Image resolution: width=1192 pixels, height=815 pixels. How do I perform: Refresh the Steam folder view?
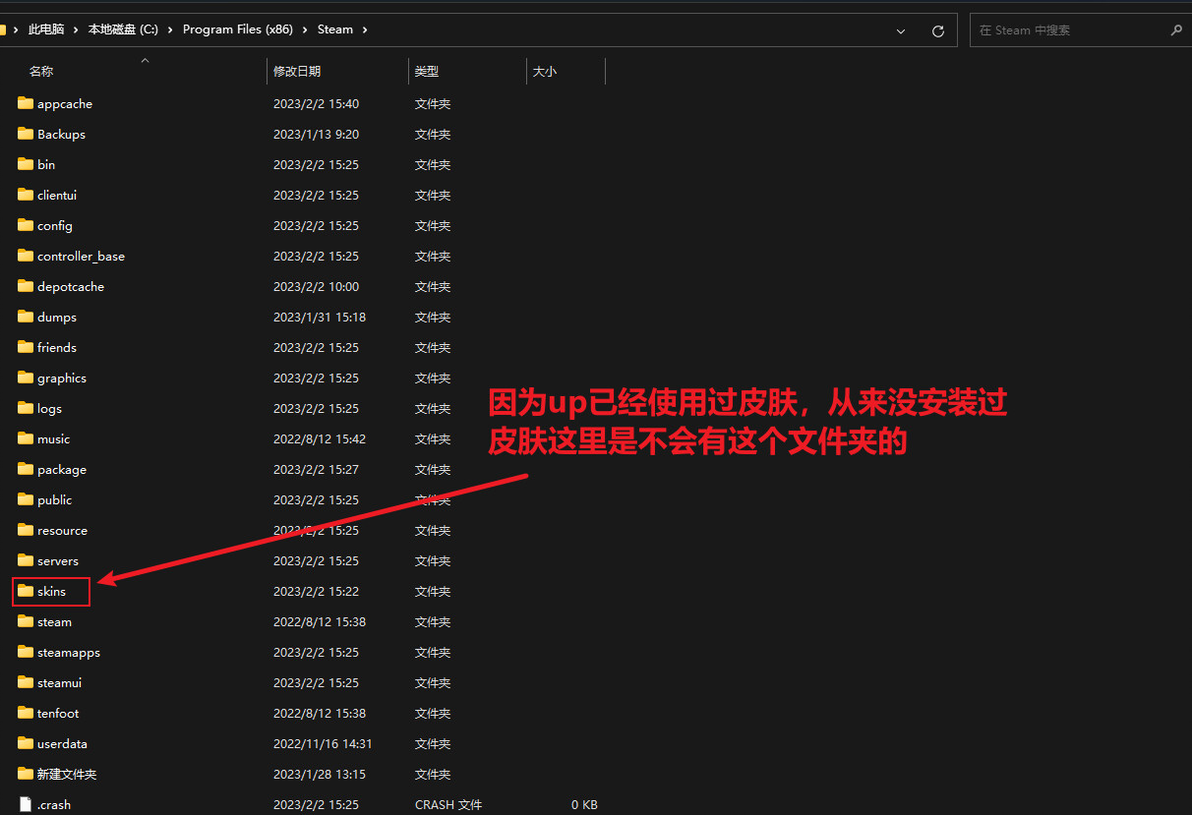coord(938,30)
